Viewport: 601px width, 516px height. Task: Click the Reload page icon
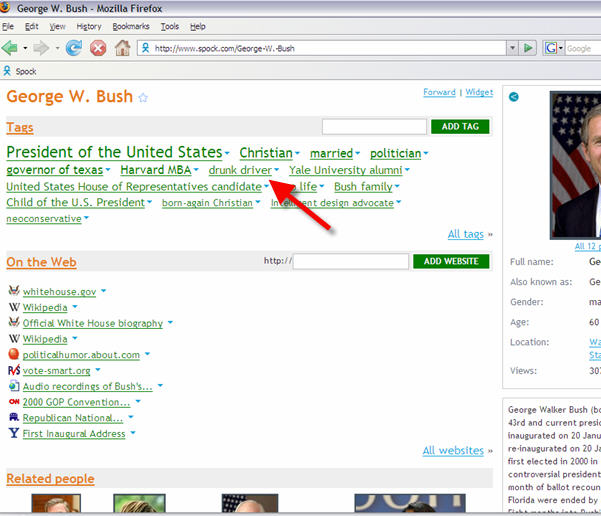click(x=73, y=48)
